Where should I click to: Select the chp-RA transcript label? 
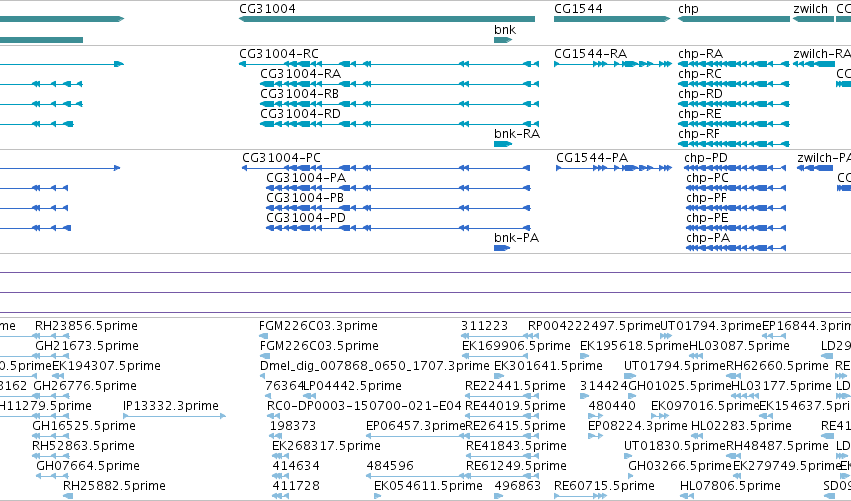coord(701,54)
